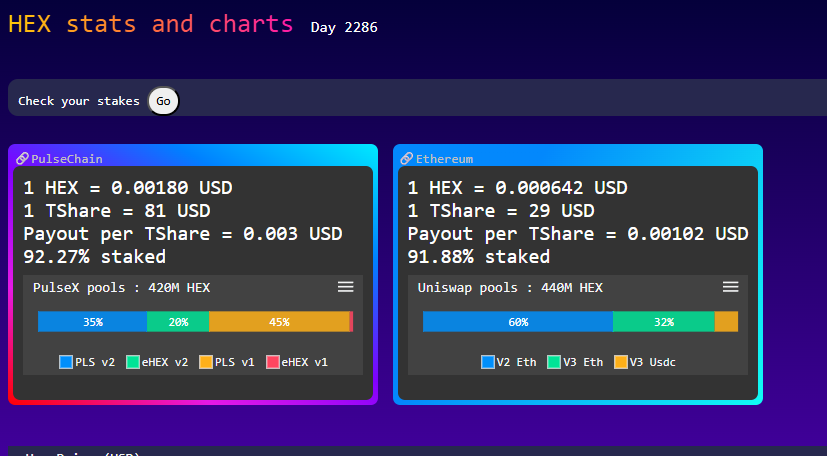Click the Ethereum chain-link icon
Image resolution: width=827 pixels, height=456 pixels.
(407, 158)
